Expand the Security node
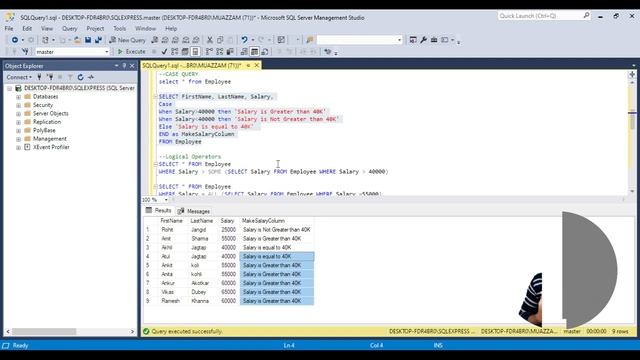This screenshot has width=640, height=360. (18, 105)
